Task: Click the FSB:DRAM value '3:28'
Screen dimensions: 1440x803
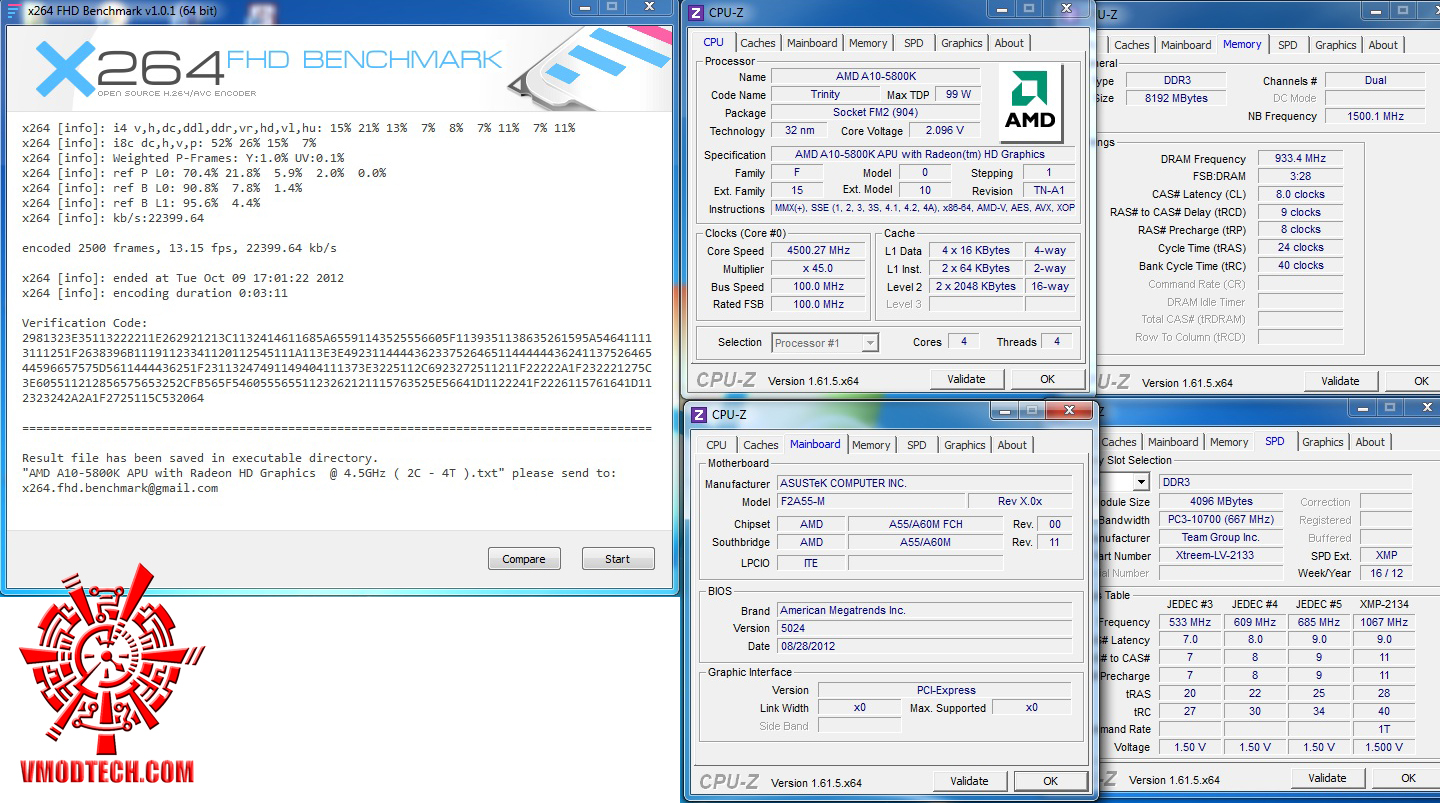Action: point(1301,176)
